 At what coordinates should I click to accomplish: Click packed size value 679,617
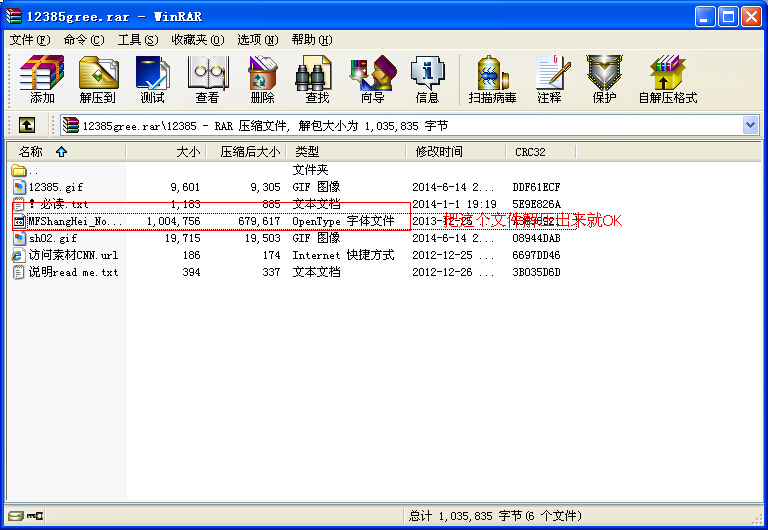click(259, 221)
